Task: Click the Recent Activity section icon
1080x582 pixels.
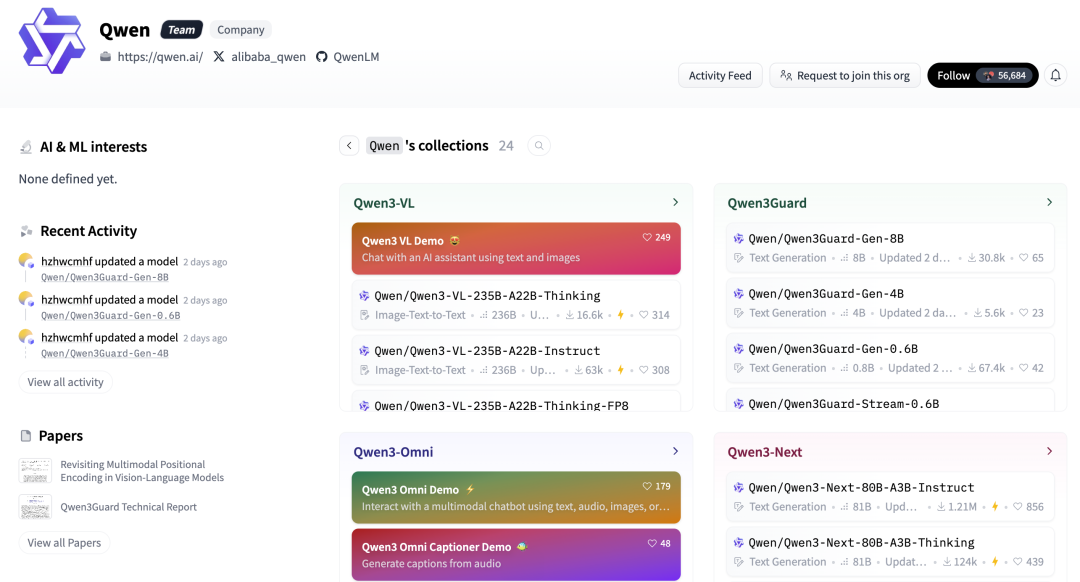Action: click(x=26, y=231)
